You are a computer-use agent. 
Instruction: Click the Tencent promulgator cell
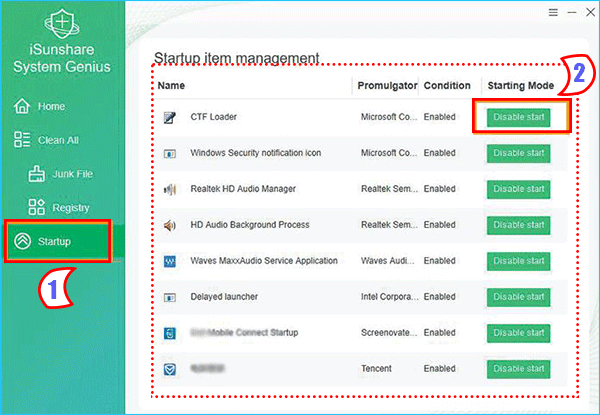pyautogui.click(x=376, y=368)
